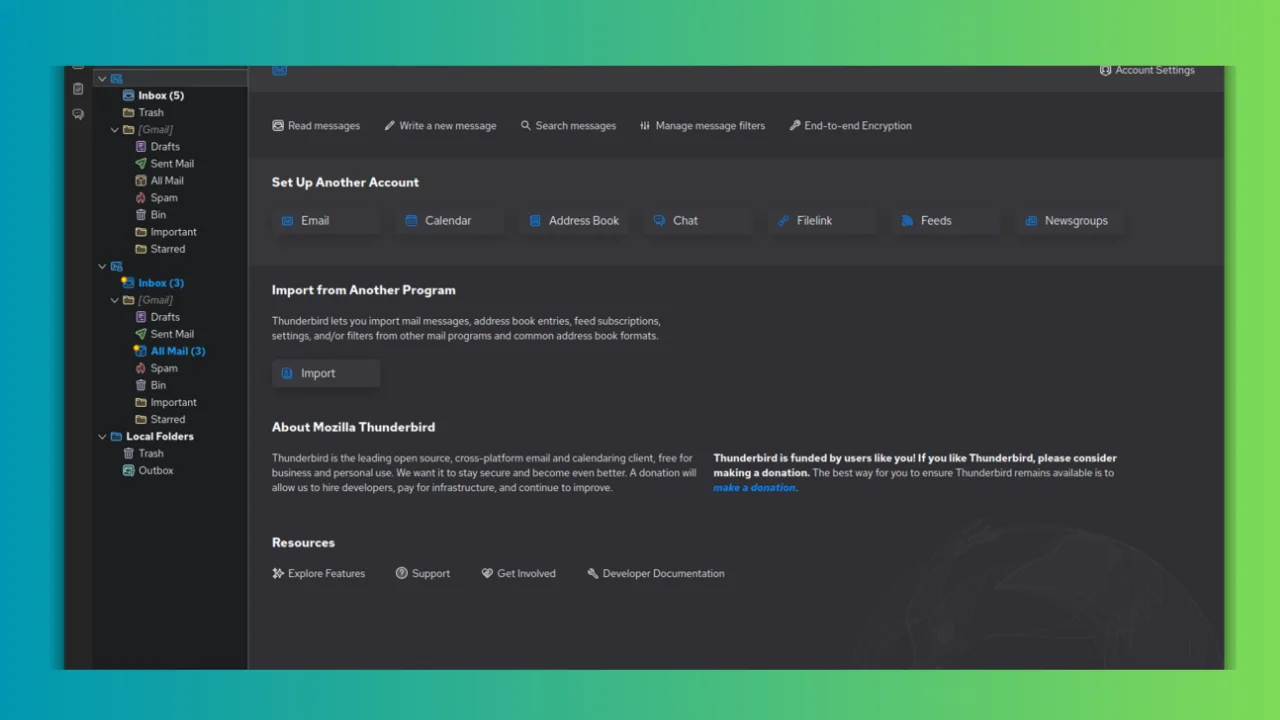
Task: Open the Inbox (5) folder
Action: click(x=161, y=96)
